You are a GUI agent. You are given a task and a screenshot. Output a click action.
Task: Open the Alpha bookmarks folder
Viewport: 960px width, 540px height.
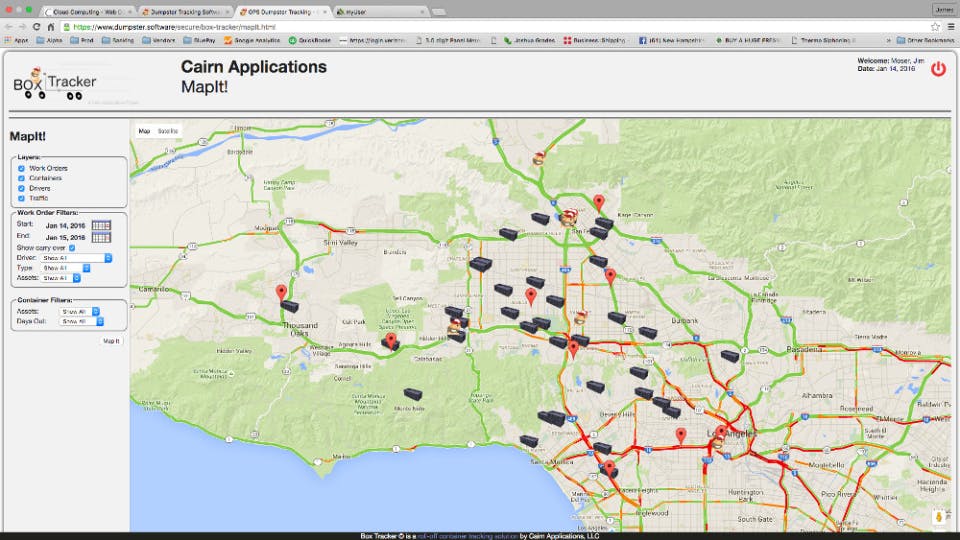coord(50,40)
